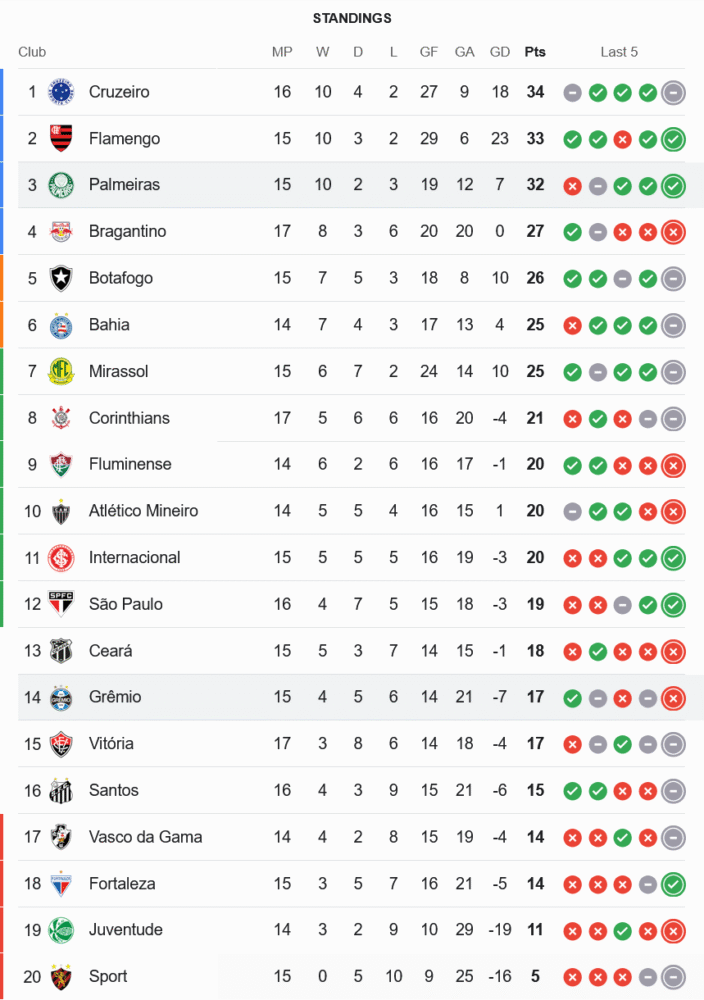
Task: Click Flamengo's most recent win indicator
Action: point(673,139)
